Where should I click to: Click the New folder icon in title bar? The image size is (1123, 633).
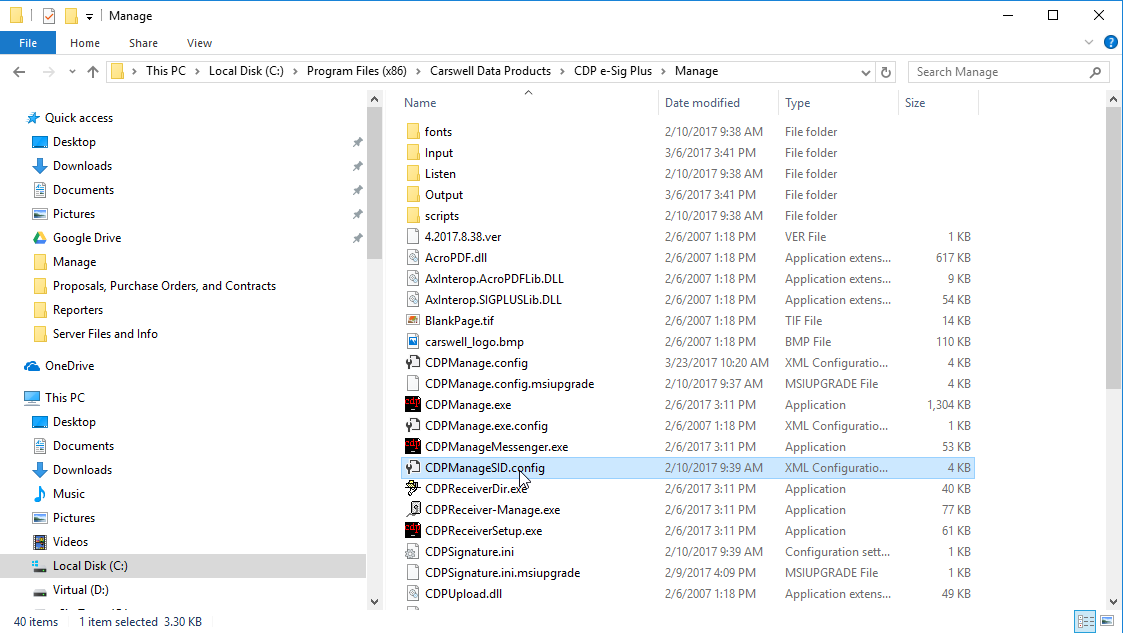pyautogui.click(x=70, y=15)
